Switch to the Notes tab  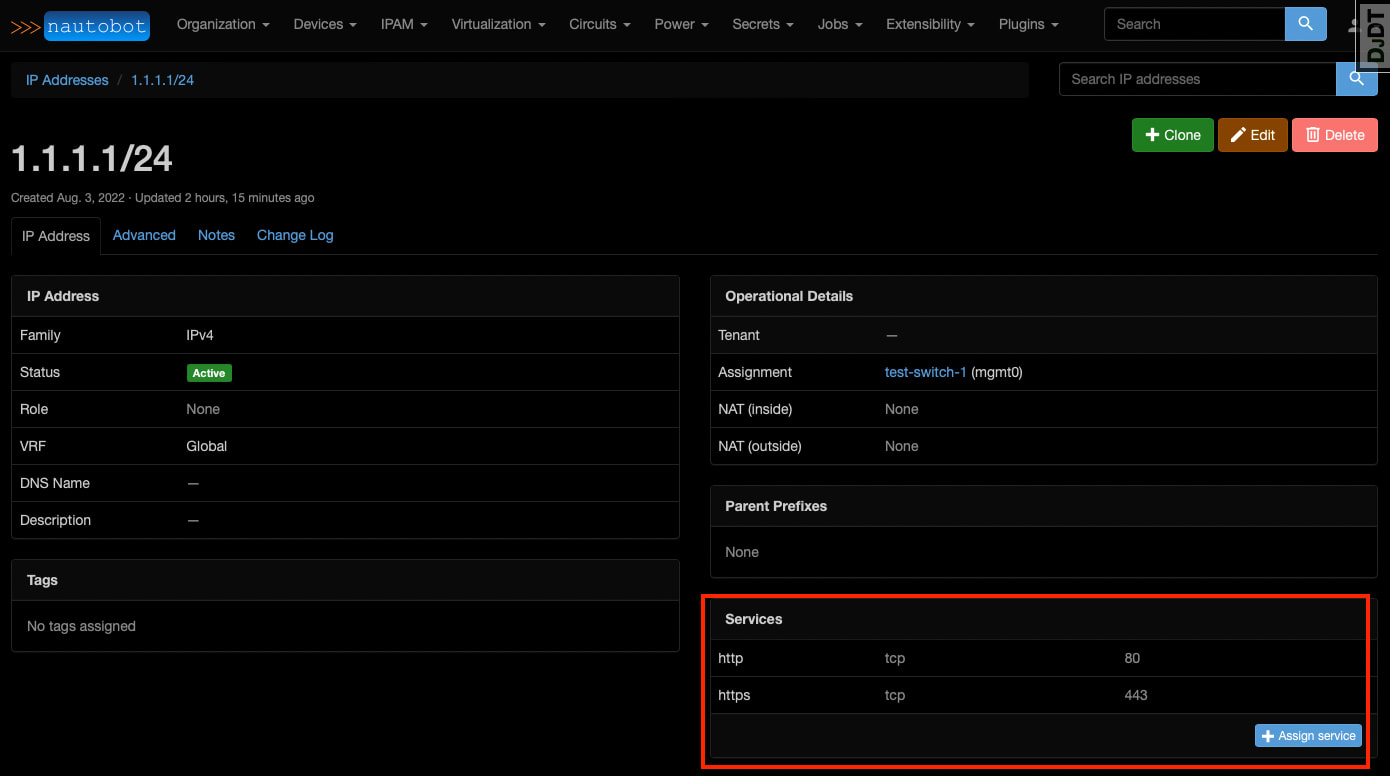tap(216, 235)
